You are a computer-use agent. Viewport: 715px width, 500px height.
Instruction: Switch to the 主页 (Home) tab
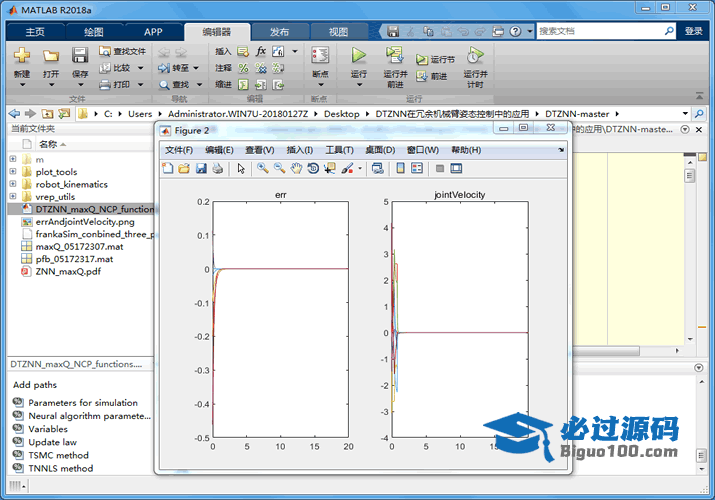pyautogui.click(x=35, y=32)
